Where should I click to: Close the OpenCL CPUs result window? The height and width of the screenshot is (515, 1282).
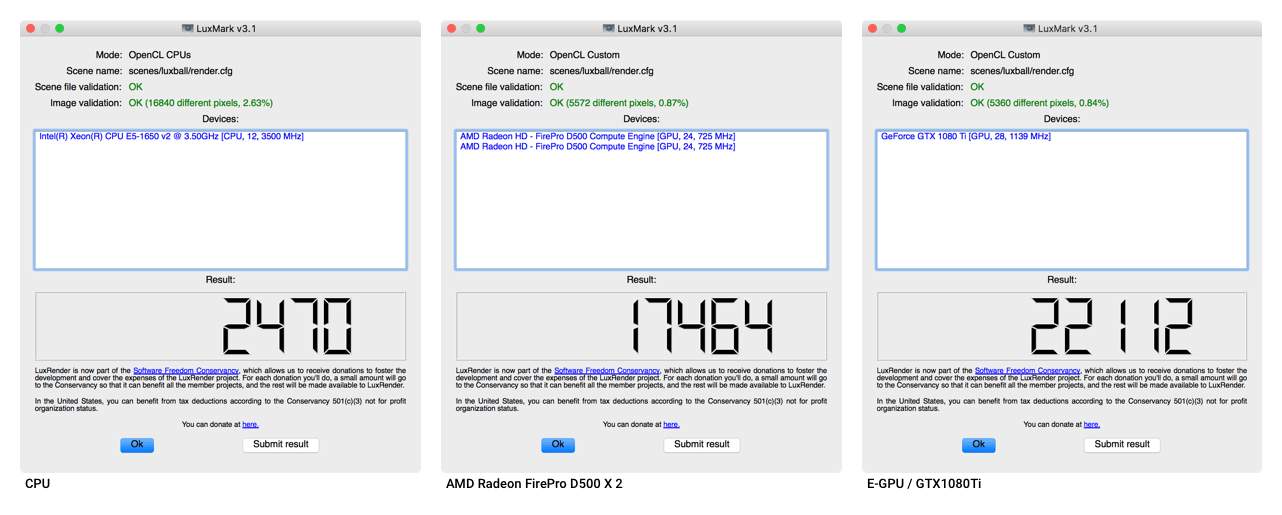click(x=32, y=29)
